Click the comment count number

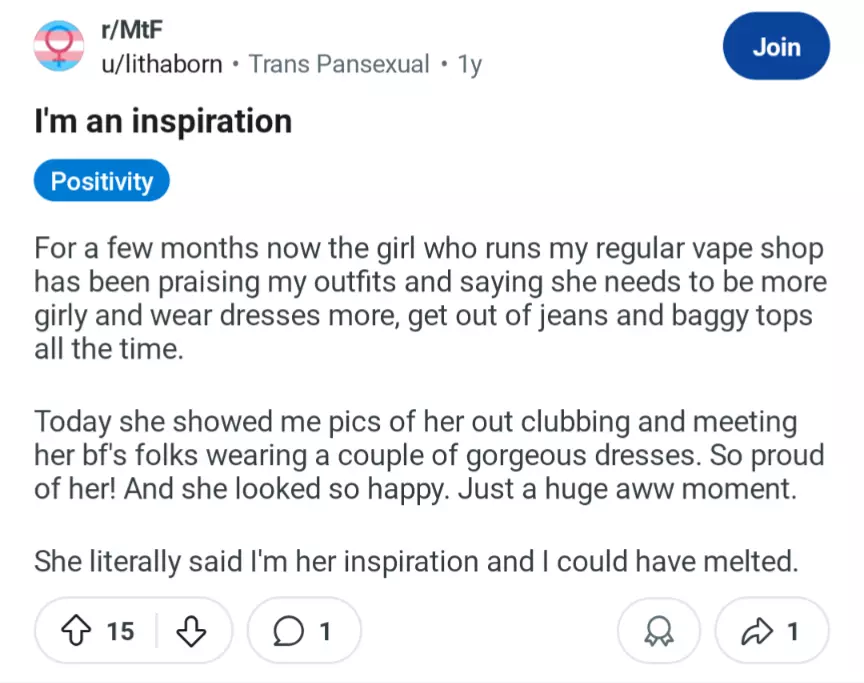324,631
